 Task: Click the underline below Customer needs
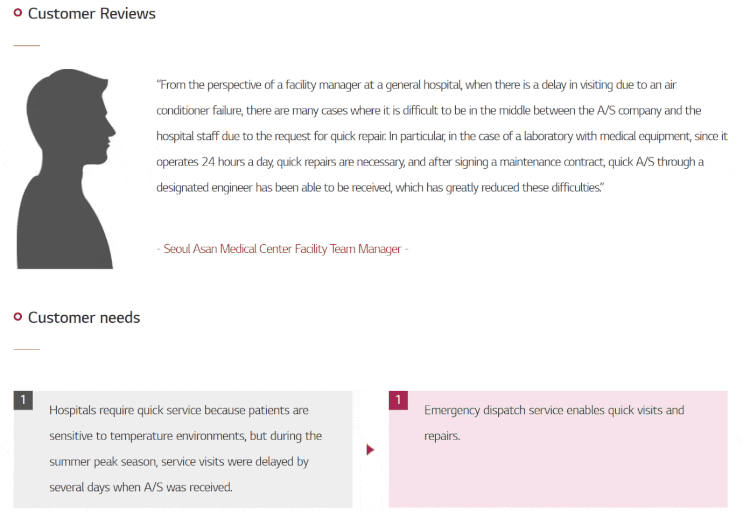point(27,349)
